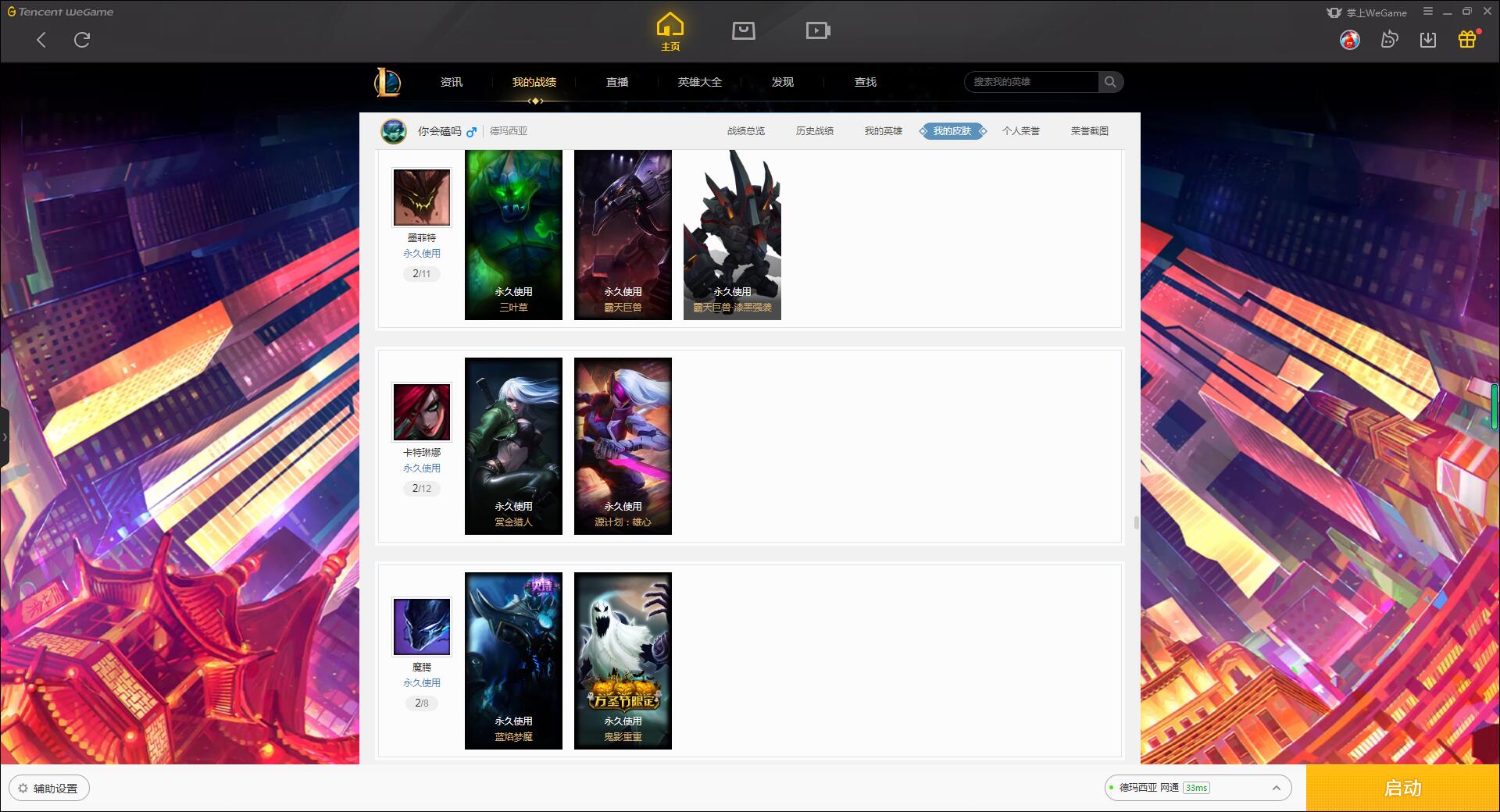The width and height of the screenshot is (1500, 812).
Task: Select the 我的皮肤 sub-tab
Action: pyautogui.click(x=952, y=131)
